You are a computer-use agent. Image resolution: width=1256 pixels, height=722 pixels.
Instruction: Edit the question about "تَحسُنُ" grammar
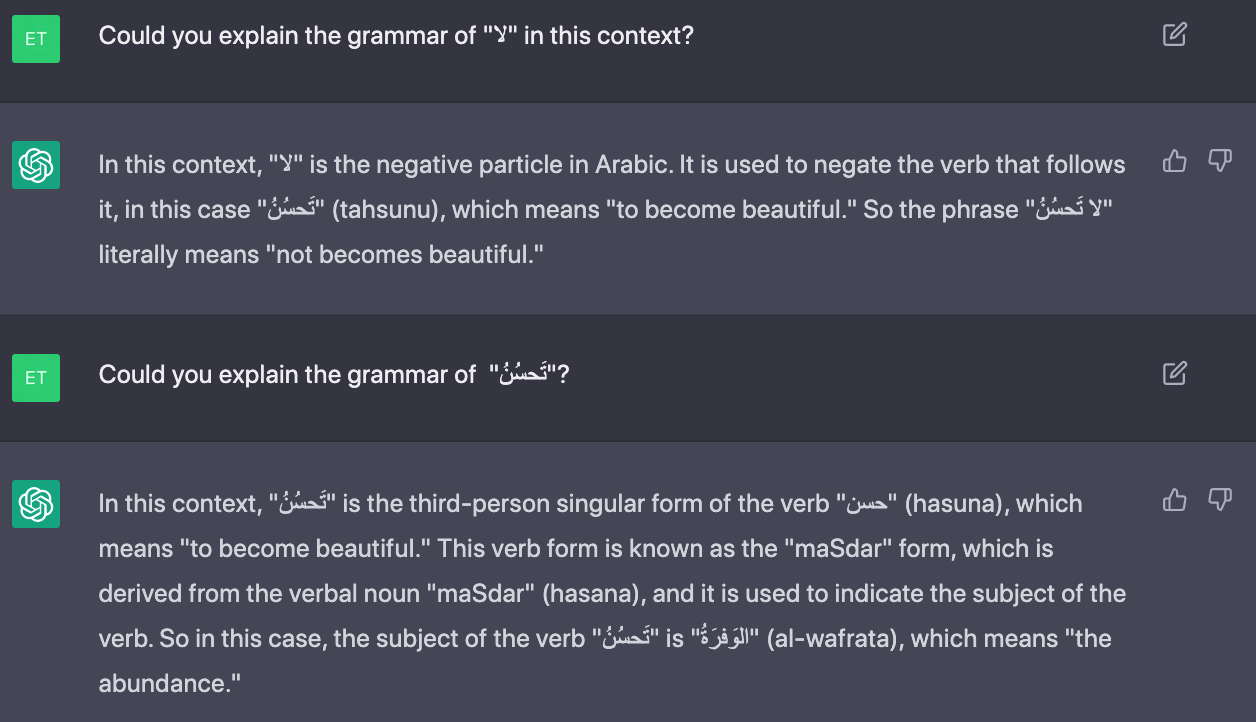coord(1174,375)
